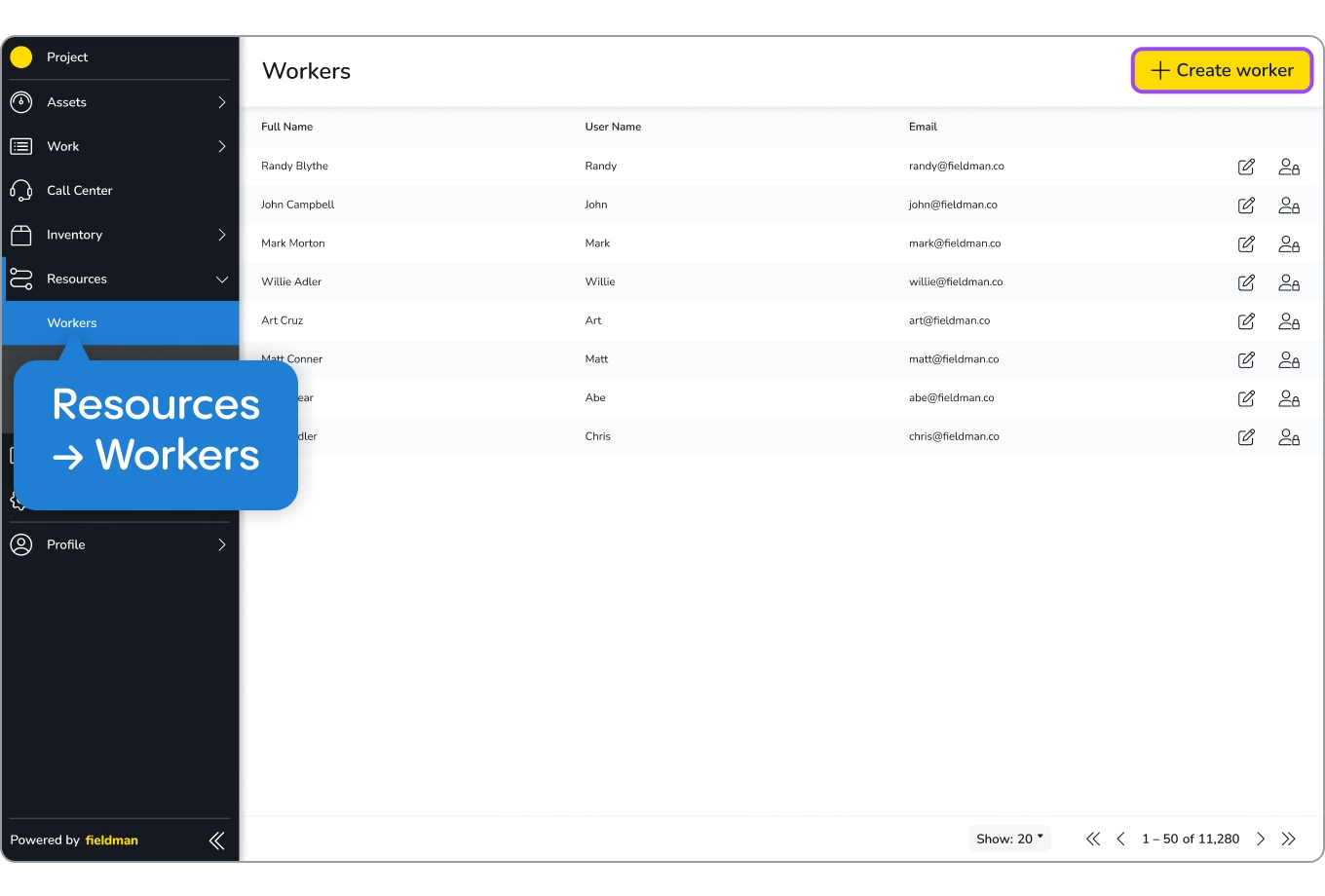Go to first page of workers

coord(1093,839)
